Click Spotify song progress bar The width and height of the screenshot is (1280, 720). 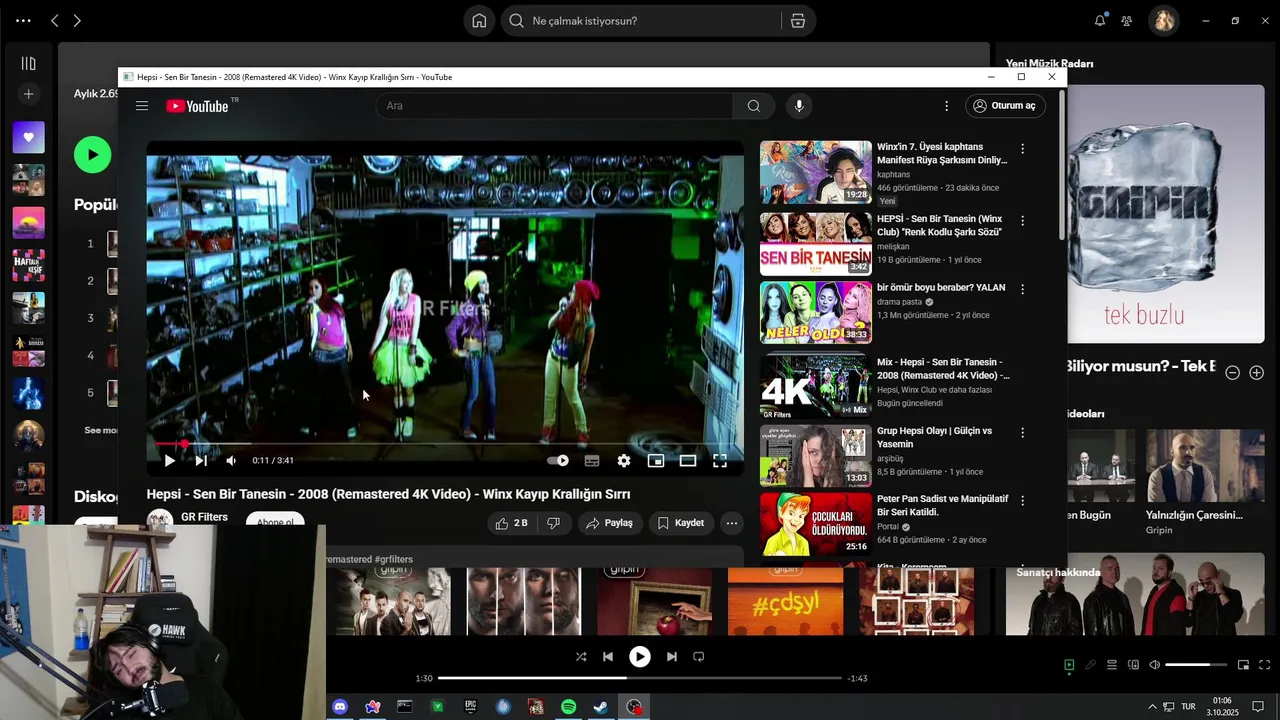(640, 678)
